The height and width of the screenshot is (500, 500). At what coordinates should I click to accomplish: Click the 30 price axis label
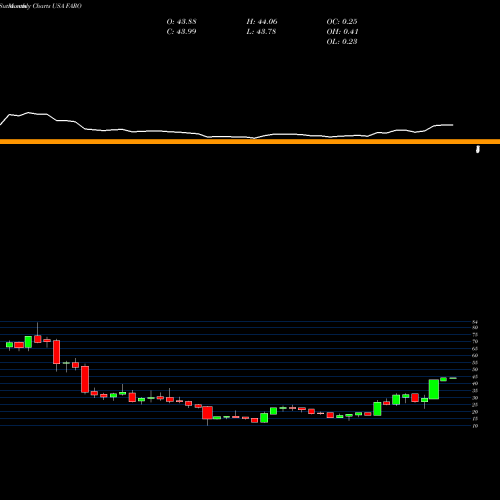click(475, 398)
